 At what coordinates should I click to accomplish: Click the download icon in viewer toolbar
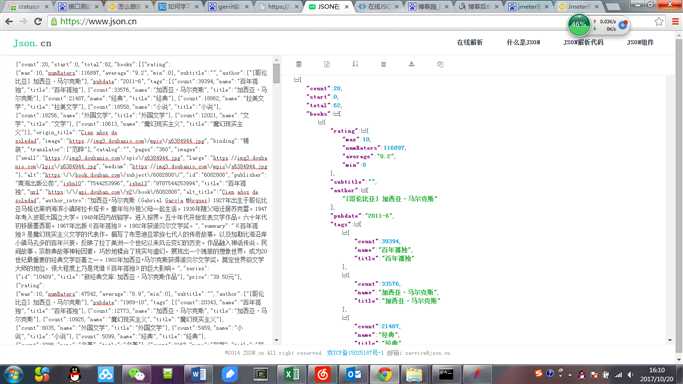412,64
